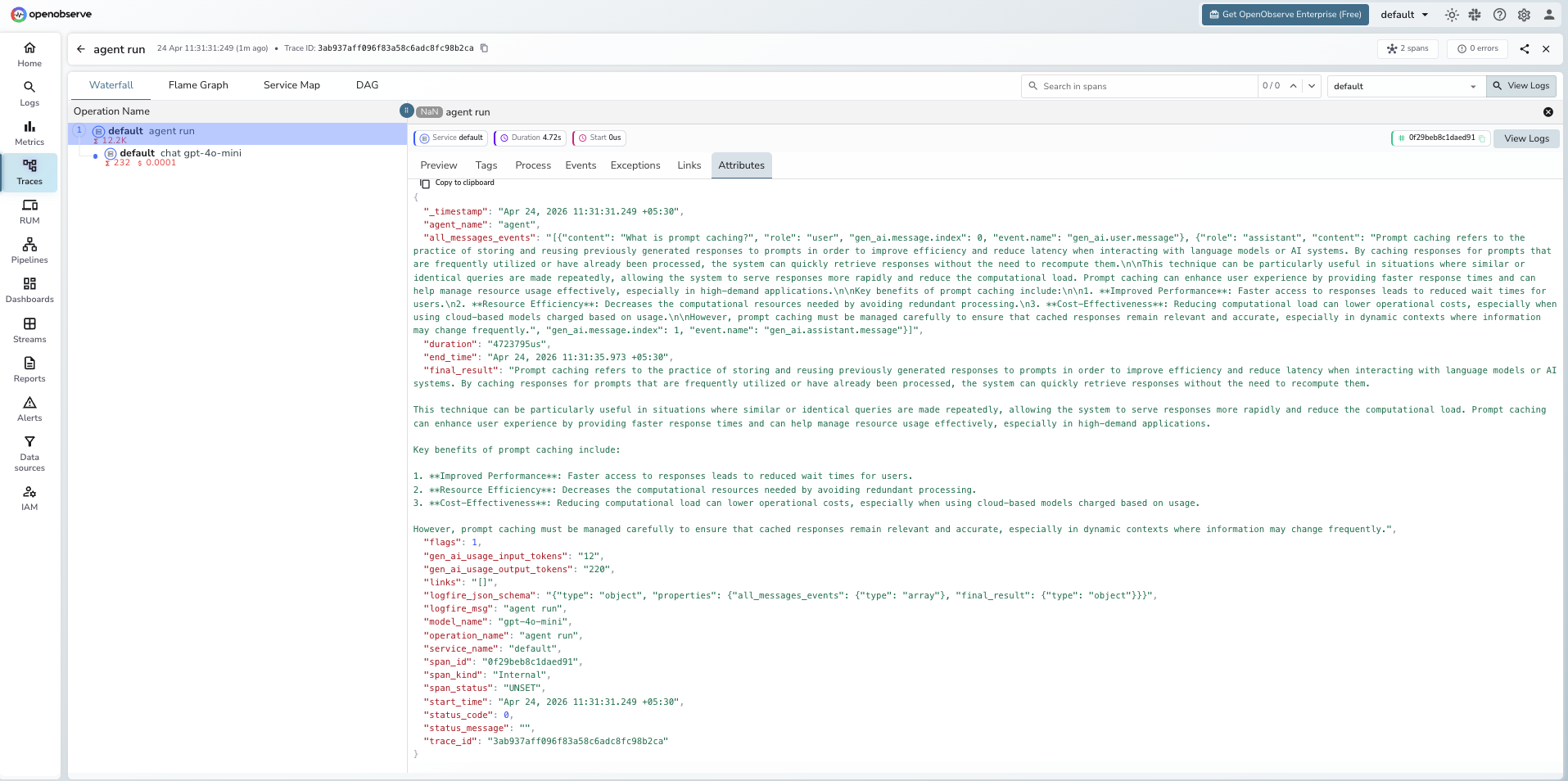Select the Logs icon in sidebar
The height and width of the screenshot is (781, 1568).
tap(29, 94)
